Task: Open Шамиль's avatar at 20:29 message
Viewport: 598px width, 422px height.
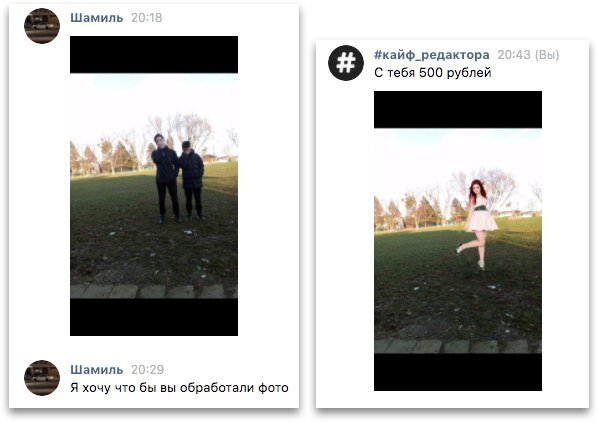Action: pos(42,378)
